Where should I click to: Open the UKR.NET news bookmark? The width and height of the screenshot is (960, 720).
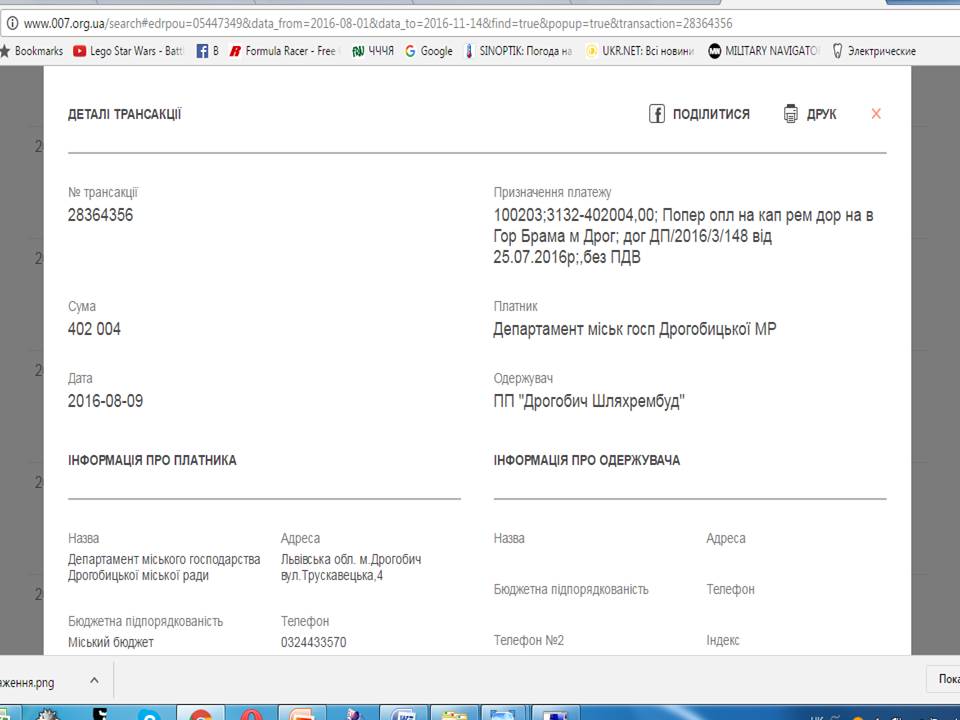[x=640, y=51]
